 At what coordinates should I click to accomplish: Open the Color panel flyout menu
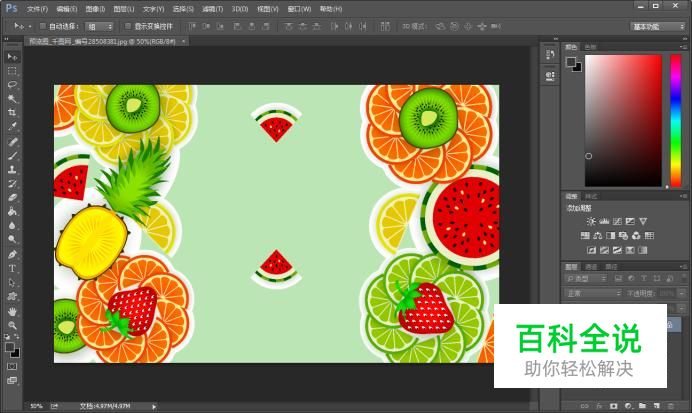[x=684, y=47]
